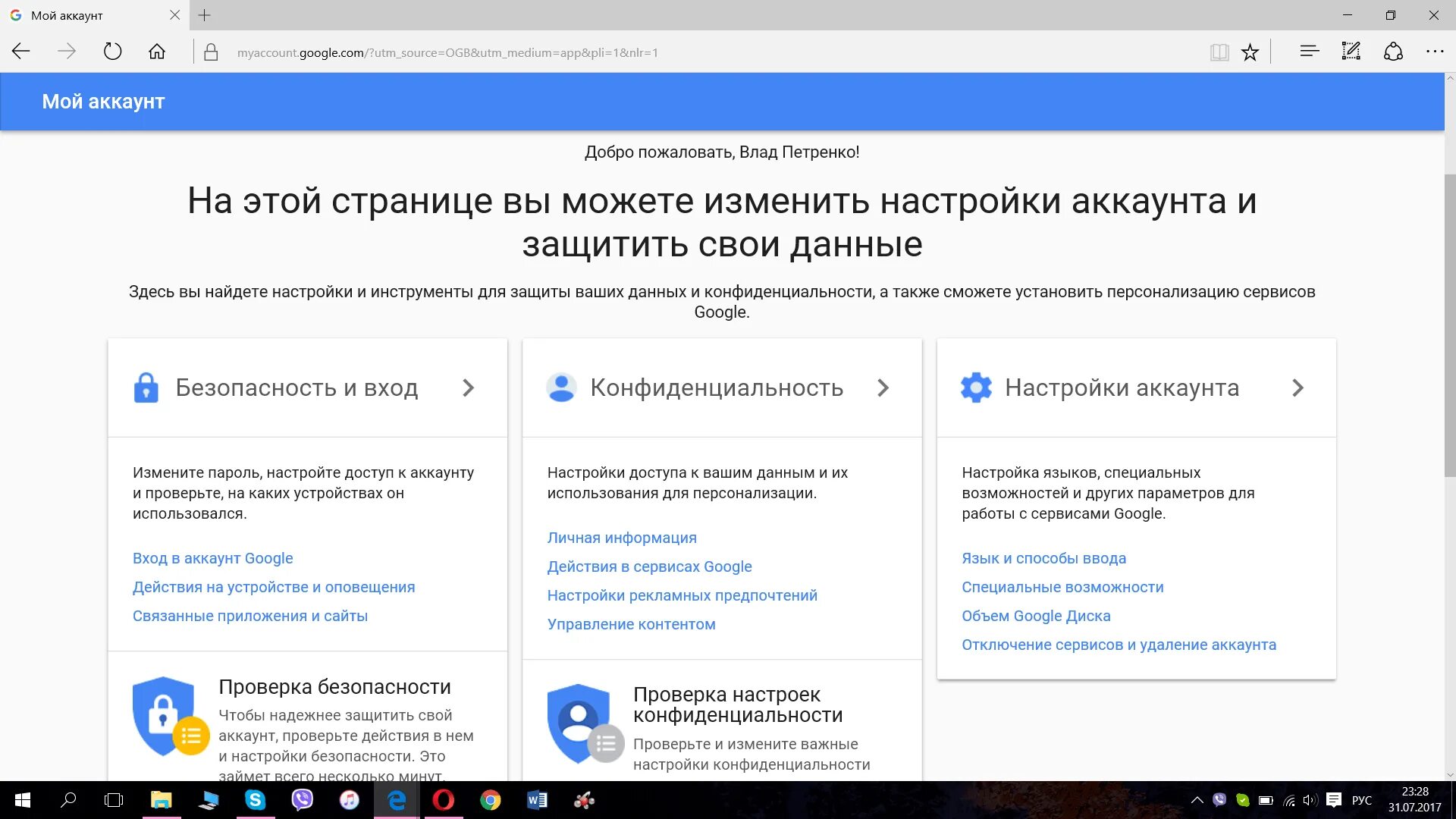Open Skype from the taskbar
The width and height of the screenshot is (1456, 819).
point(255,800)
